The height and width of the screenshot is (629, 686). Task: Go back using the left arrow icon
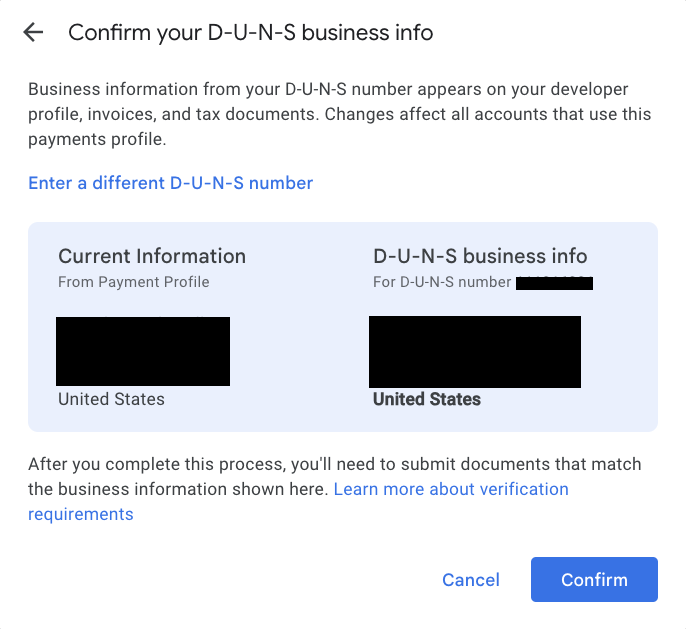pyautogui.click(x=33, y=32)
